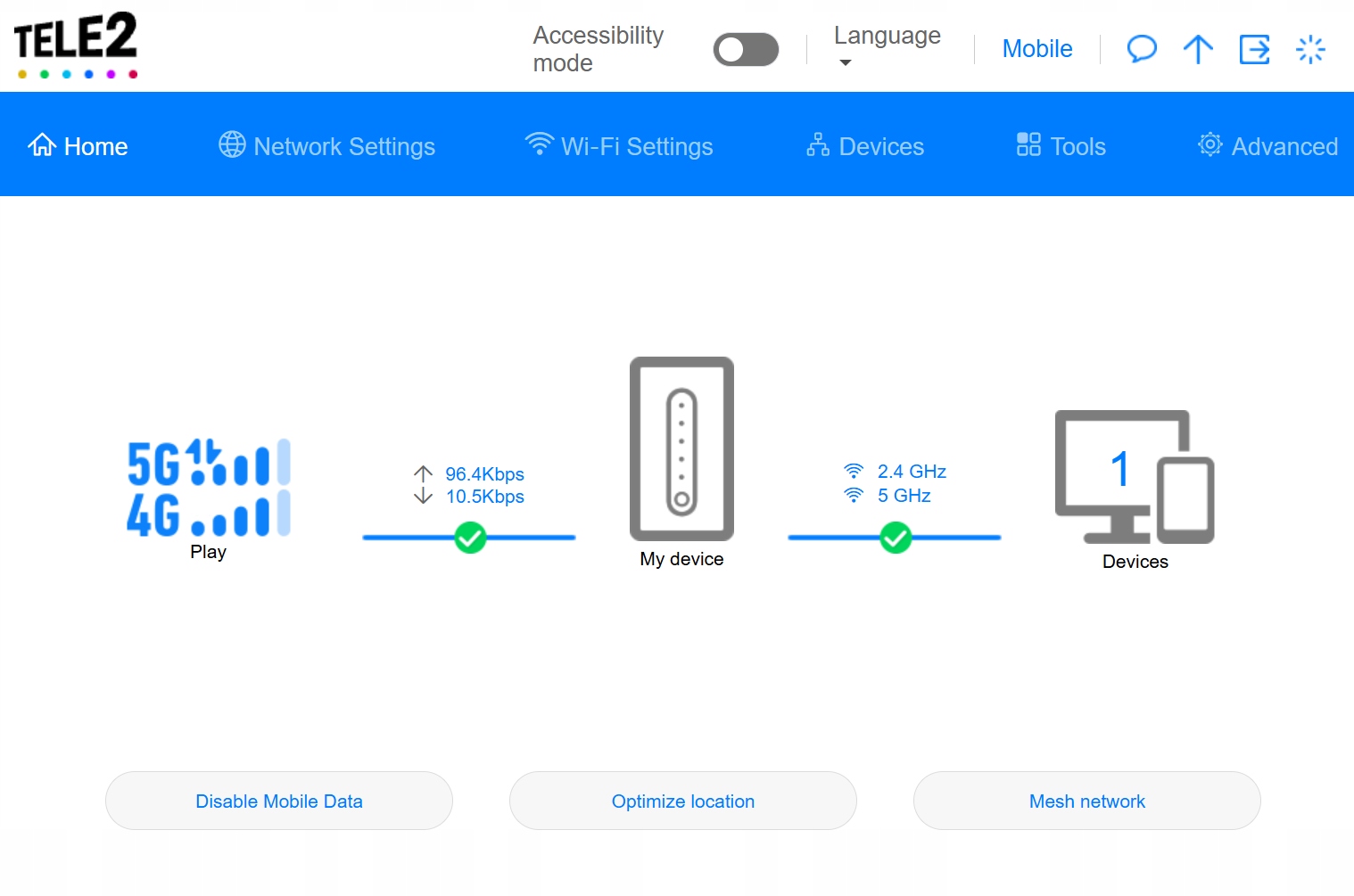
Task: Go to Wi-Fi Settings tab
Action: [x=619, y=146]
